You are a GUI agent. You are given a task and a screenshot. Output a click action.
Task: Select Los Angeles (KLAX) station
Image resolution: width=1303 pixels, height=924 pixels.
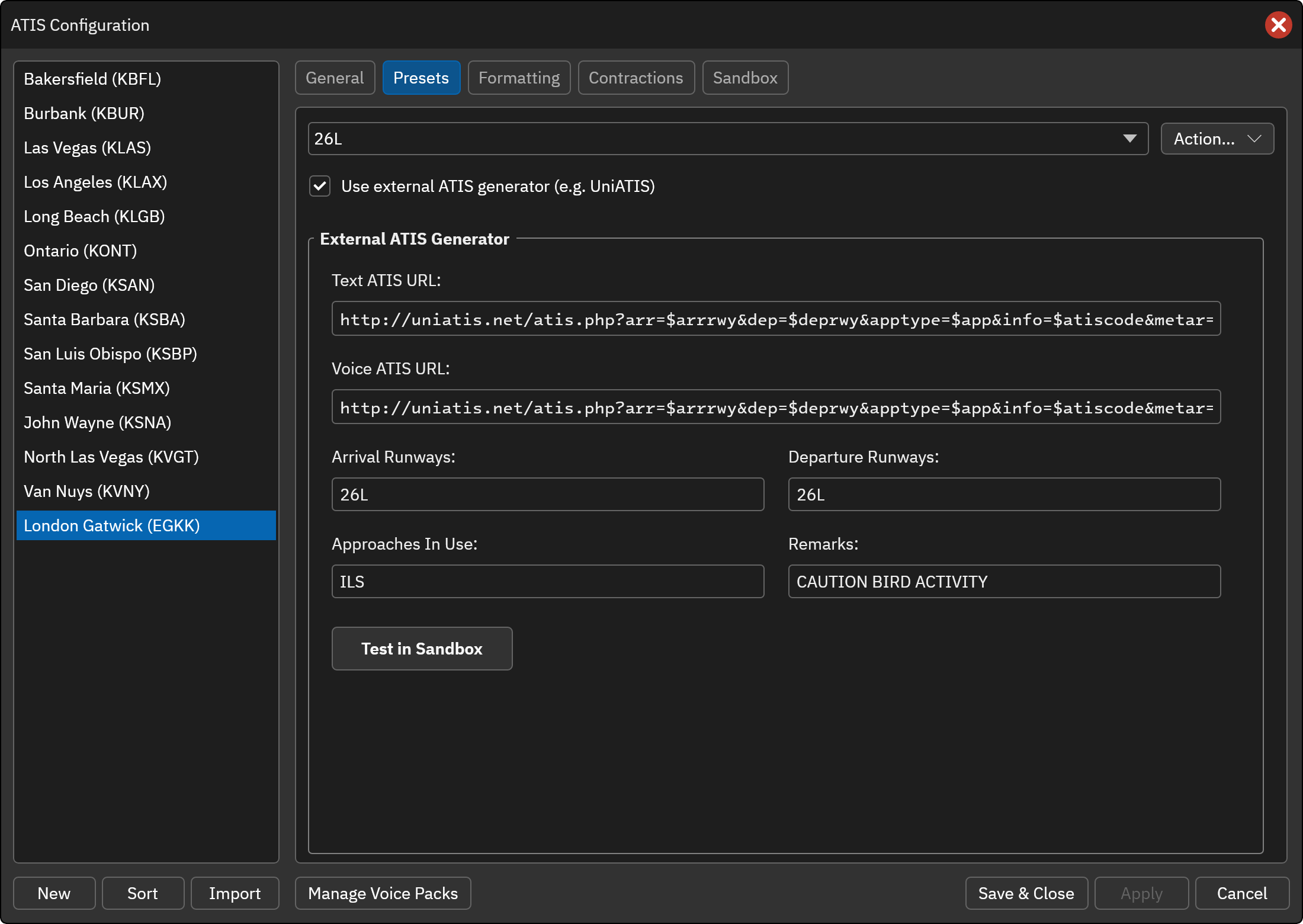146,182
